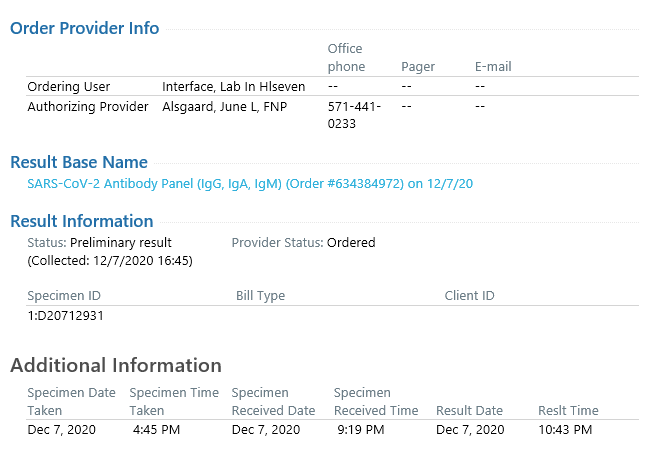Click the Result Base Name heading
Image resolution: width=654 pixels, height=464 pixels.
pyautogui.click(x=79, y=162)
